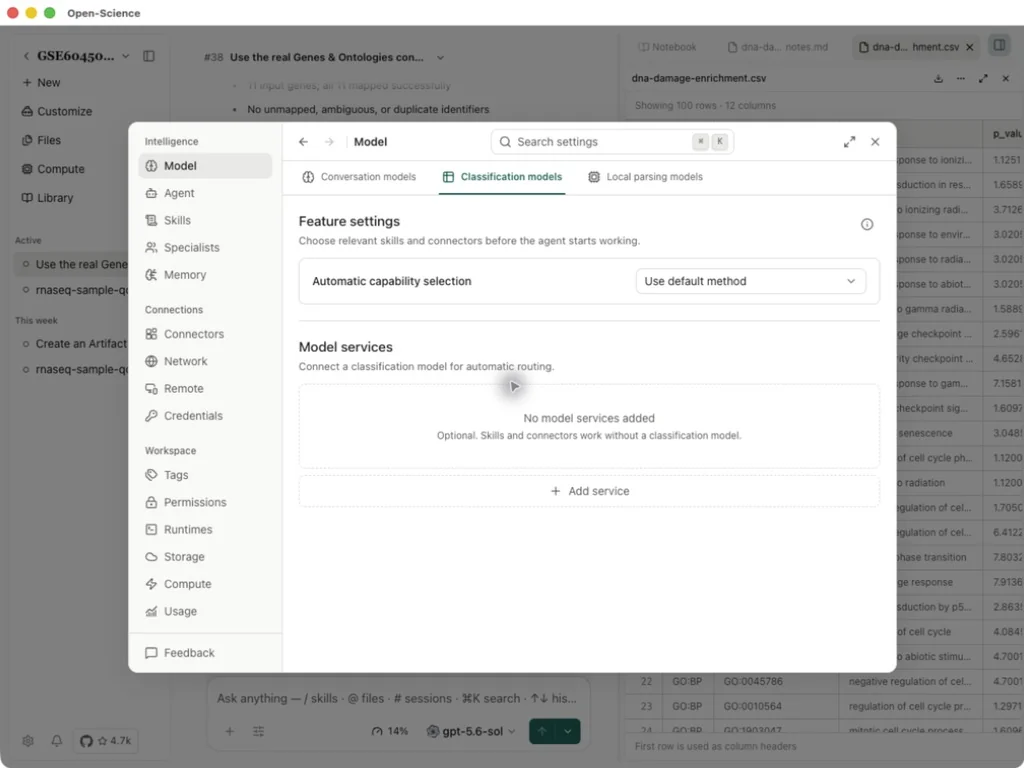Expand the session #38 title dropdown
The height and width of the screenshot is (768, 1024).
coord(440,57)
